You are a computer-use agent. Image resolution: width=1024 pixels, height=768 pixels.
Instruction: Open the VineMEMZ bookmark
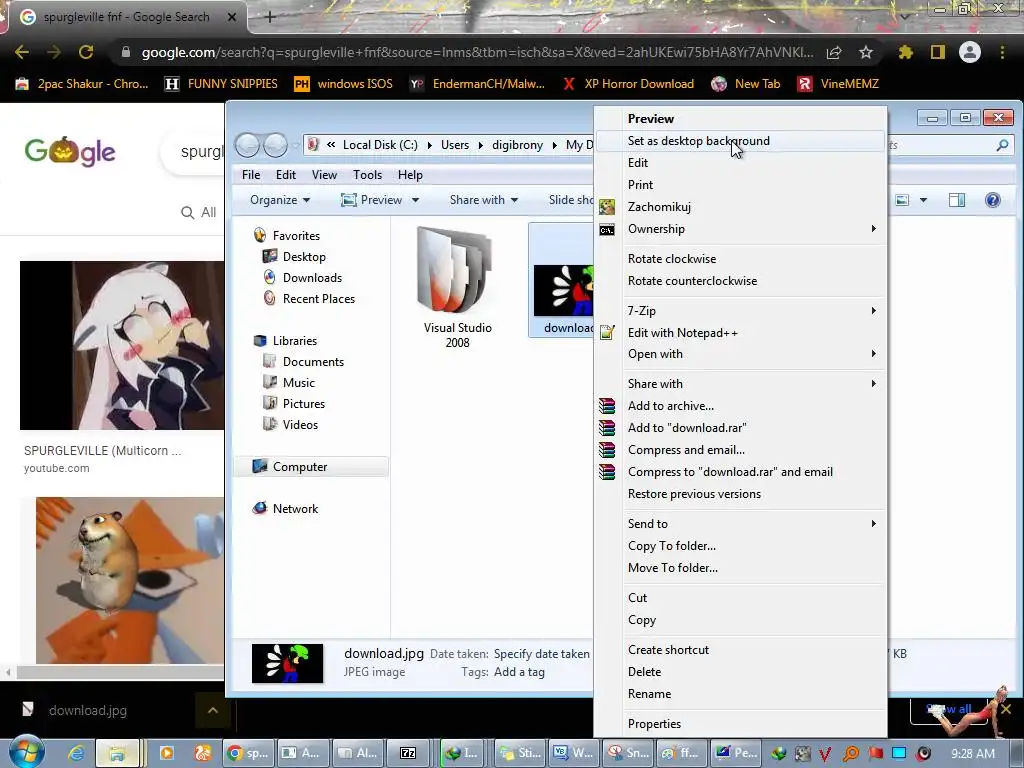[x=839, y=84]
